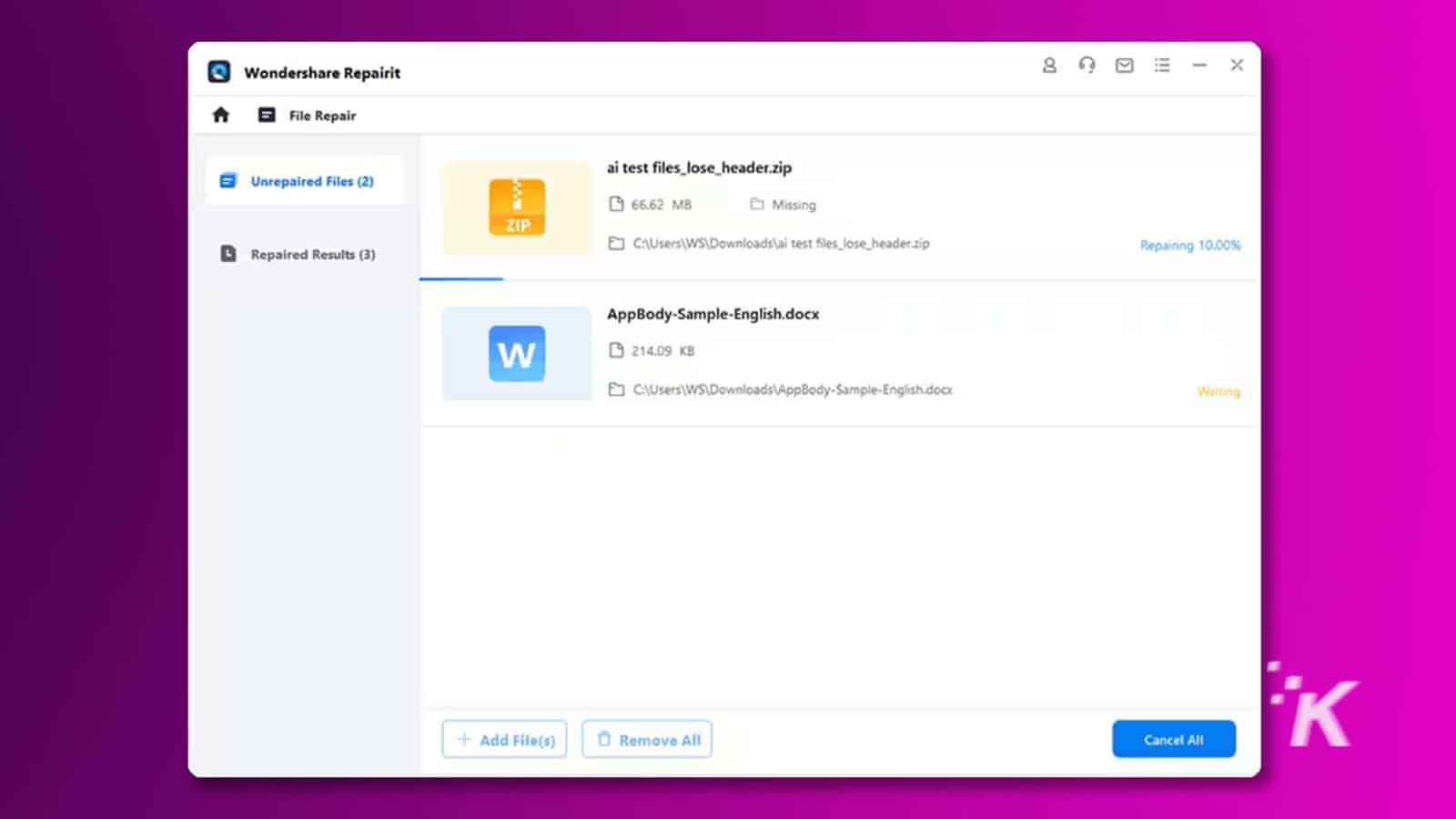Click the File Repair section icon
Viewport: 1456px width, 819px height.
pyautogui.click(x=267, y=115)
